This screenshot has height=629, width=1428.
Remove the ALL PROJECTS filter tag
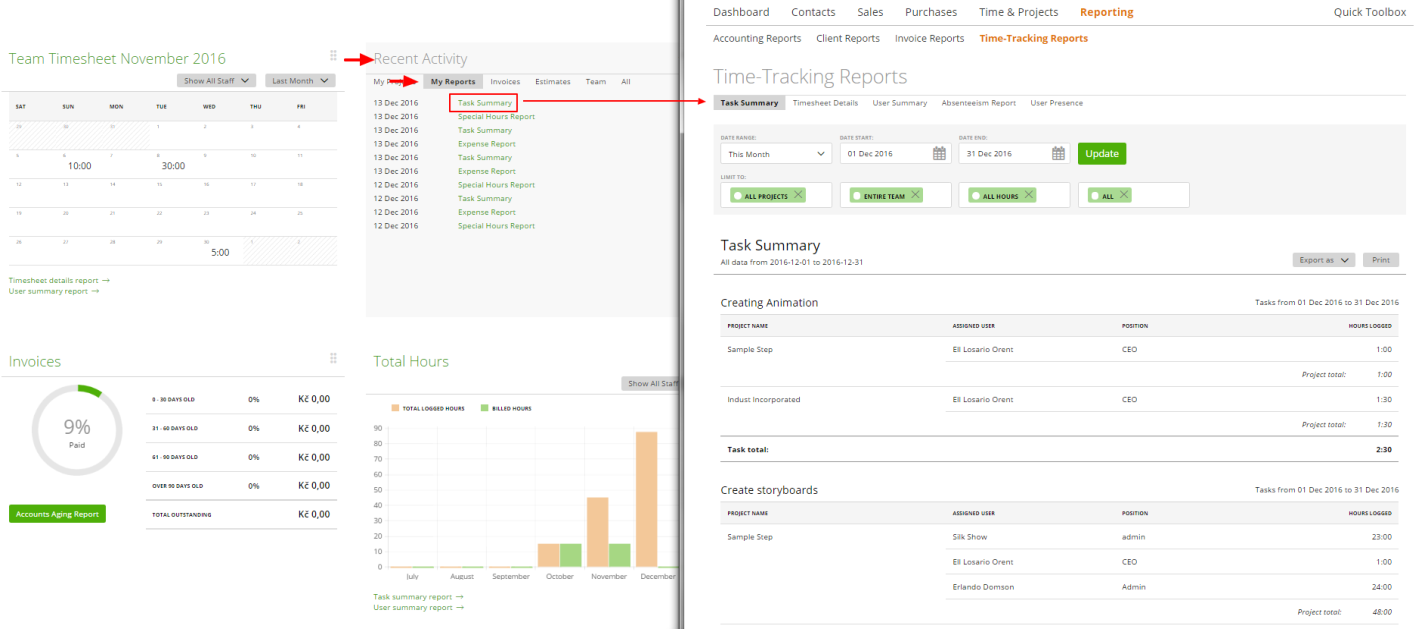[x=798, y=195]
